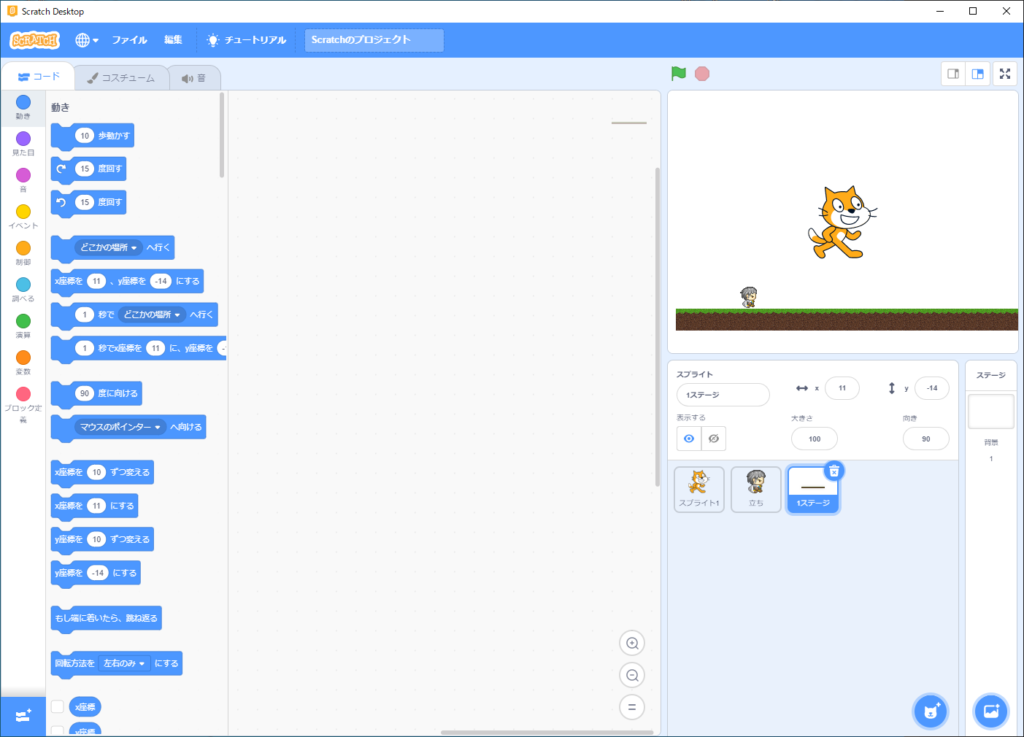Zoom in on the code workspace
Screen dimensions: 1024x737
pyautogui.click(x=632, y=642)
